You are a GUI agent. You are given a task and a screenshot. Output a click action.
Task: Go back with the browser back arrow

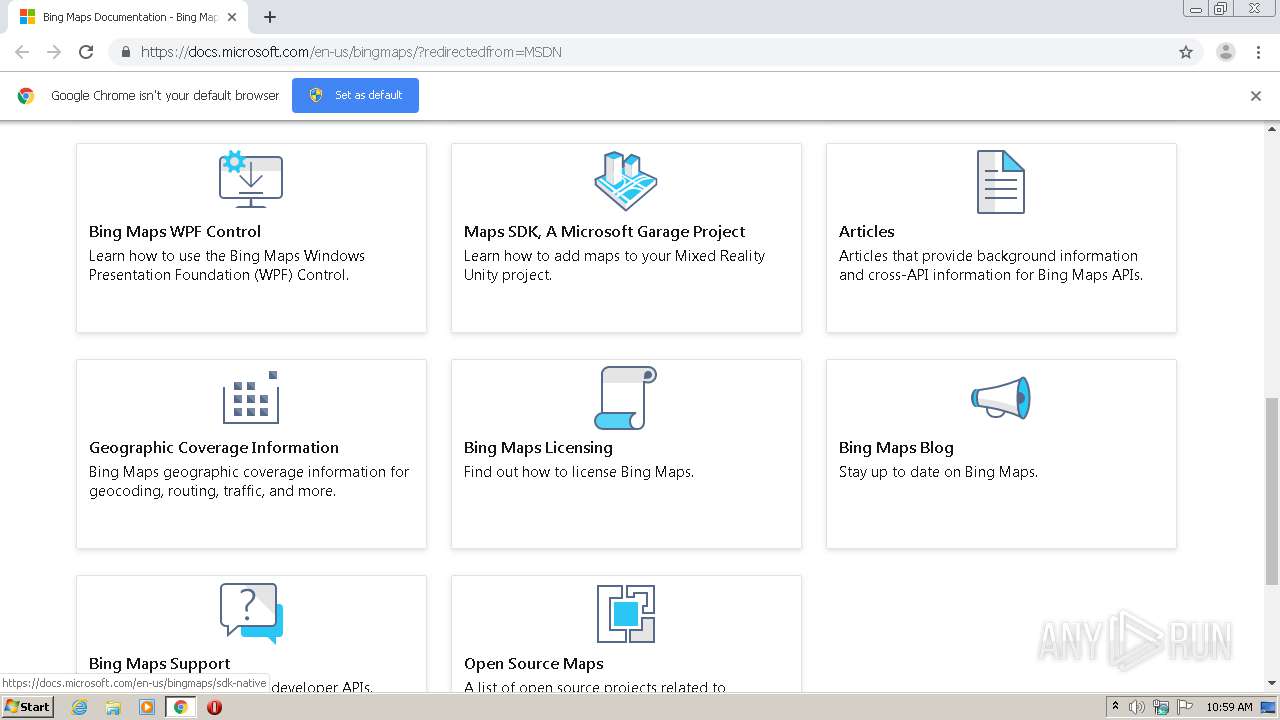click(x=22, y=52)
